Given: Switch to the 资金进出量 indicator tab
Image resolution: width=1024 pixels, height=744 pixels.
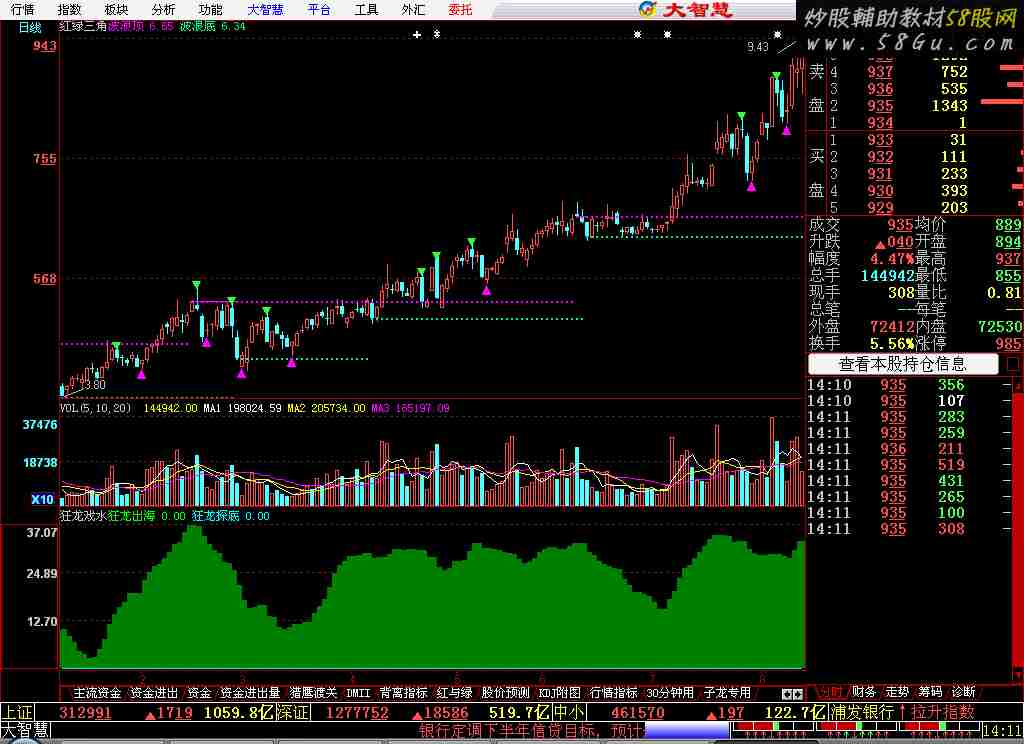Looking at the screenshot, I should pos(250,692).
